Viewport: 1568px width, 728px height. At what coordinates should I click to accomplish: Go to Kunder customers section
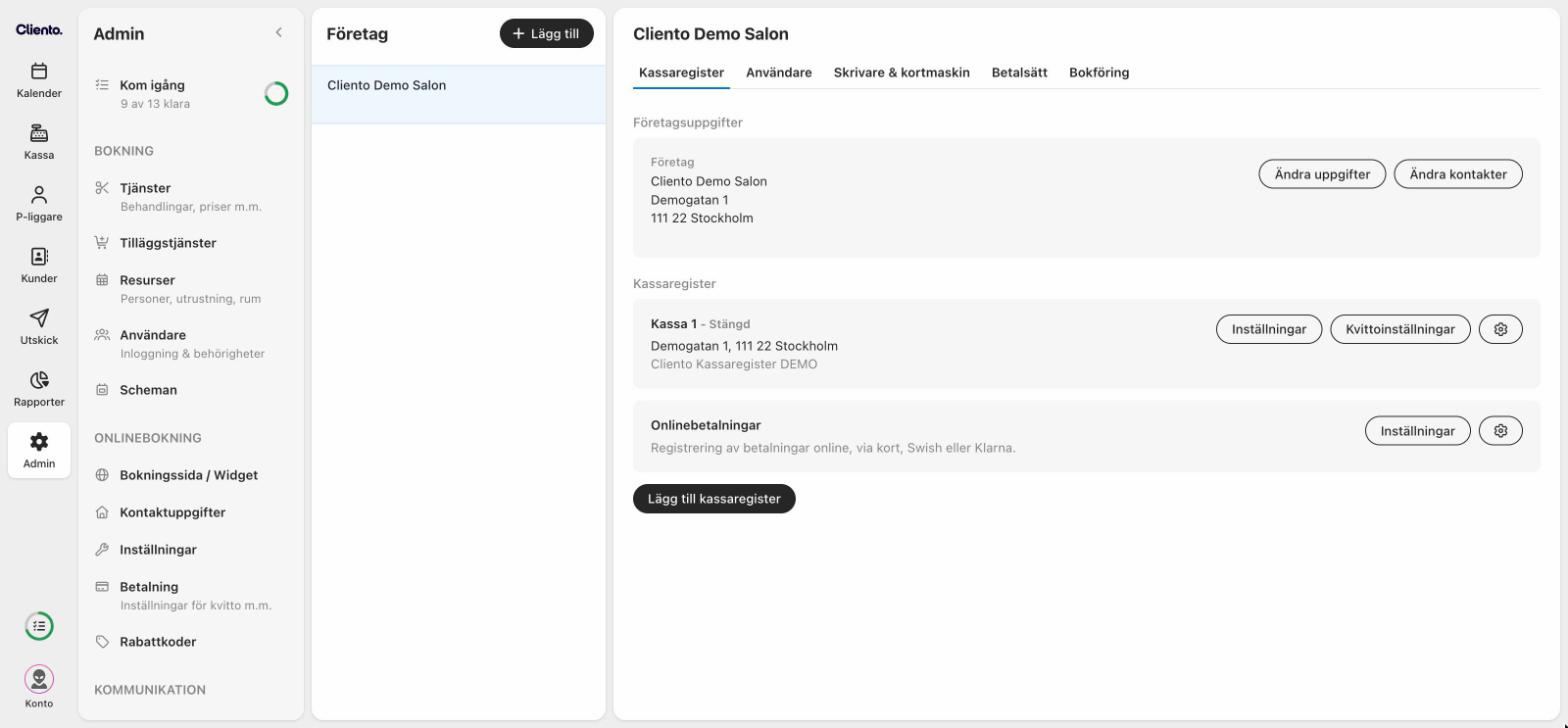[x=39, y=265]
